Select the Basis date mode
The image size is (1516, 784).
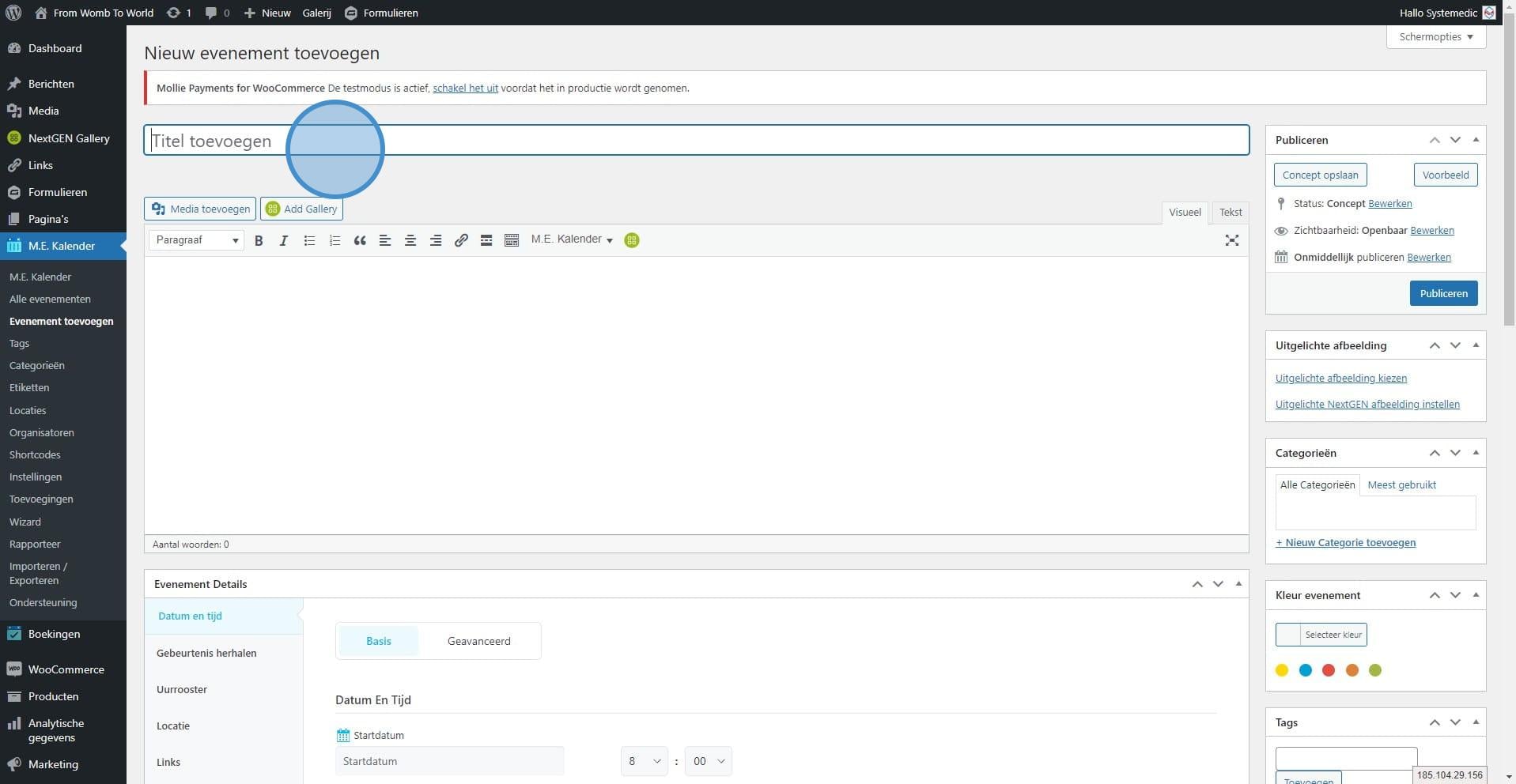(379, 641)
